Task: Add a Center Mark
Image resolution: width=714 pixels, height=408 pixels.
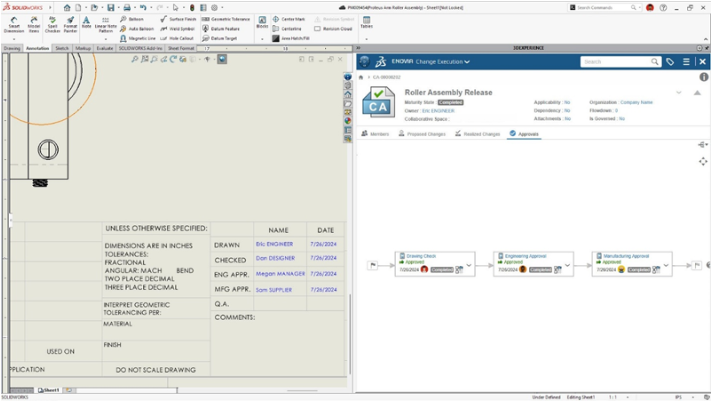Action: 289,19
